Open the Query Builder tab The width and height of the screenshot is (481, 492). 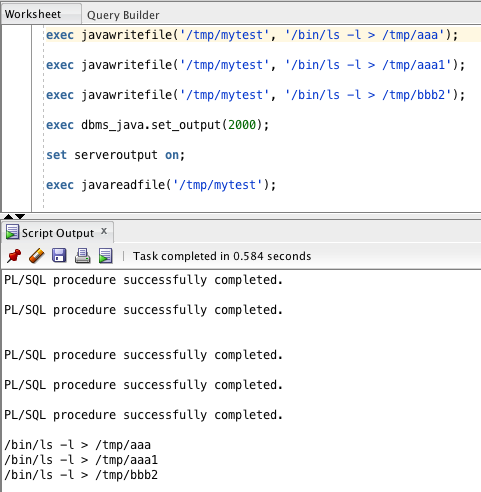pos(123,15)
